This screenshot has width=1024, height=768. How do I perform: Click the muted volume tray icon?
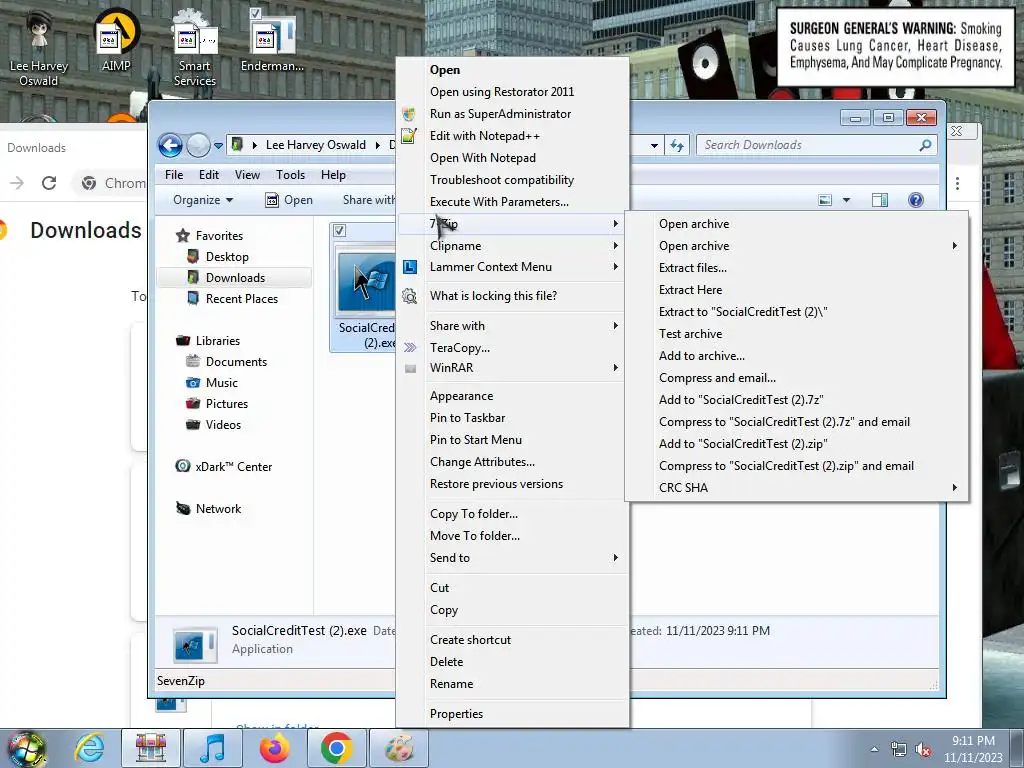[x=923, y=750]
